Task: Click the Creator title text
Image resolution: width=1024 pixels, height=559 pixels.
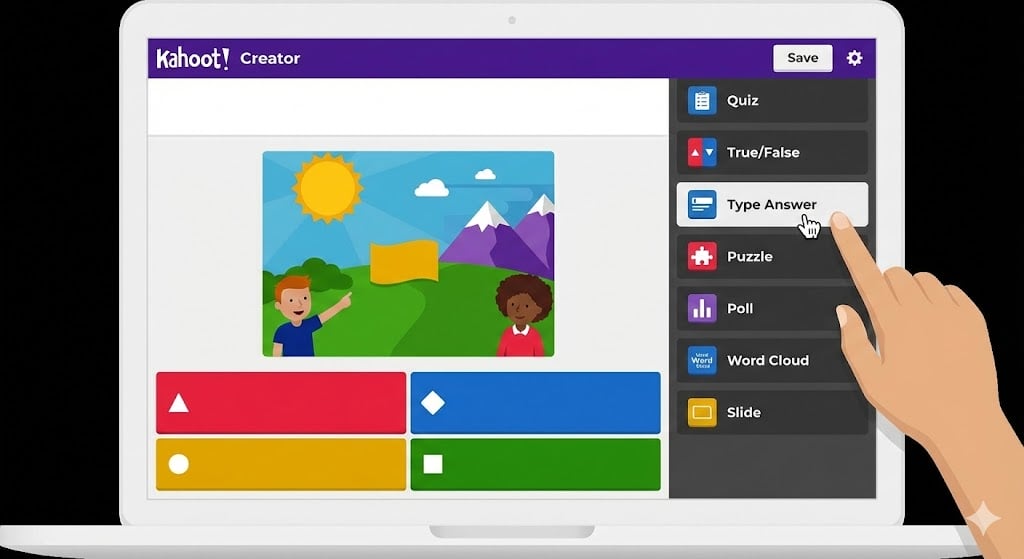Action: [x=270, y=58]
